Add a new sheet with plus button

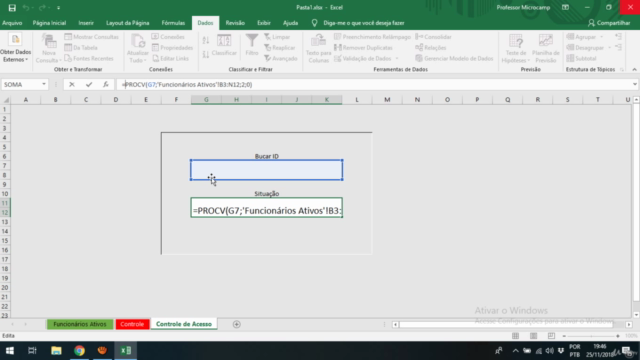coord(236,324)
